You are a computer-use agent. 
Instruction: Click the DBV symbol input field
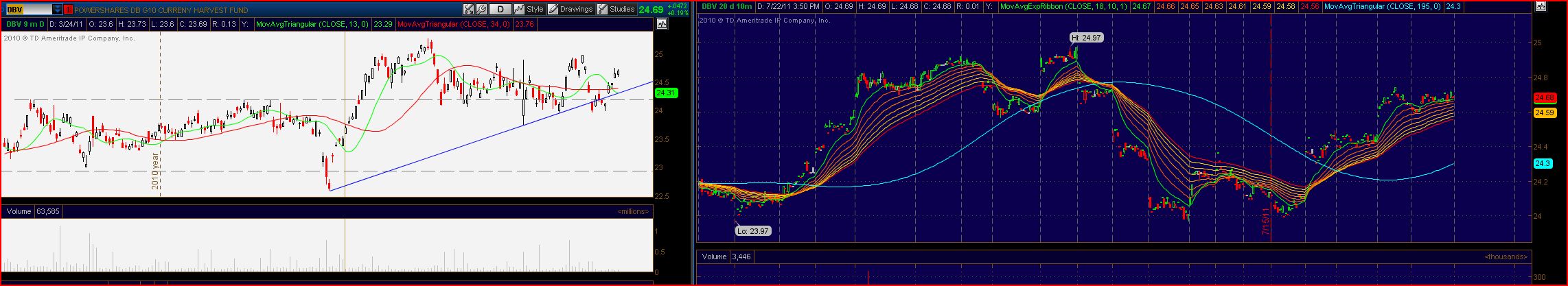[x=28, y=10]
